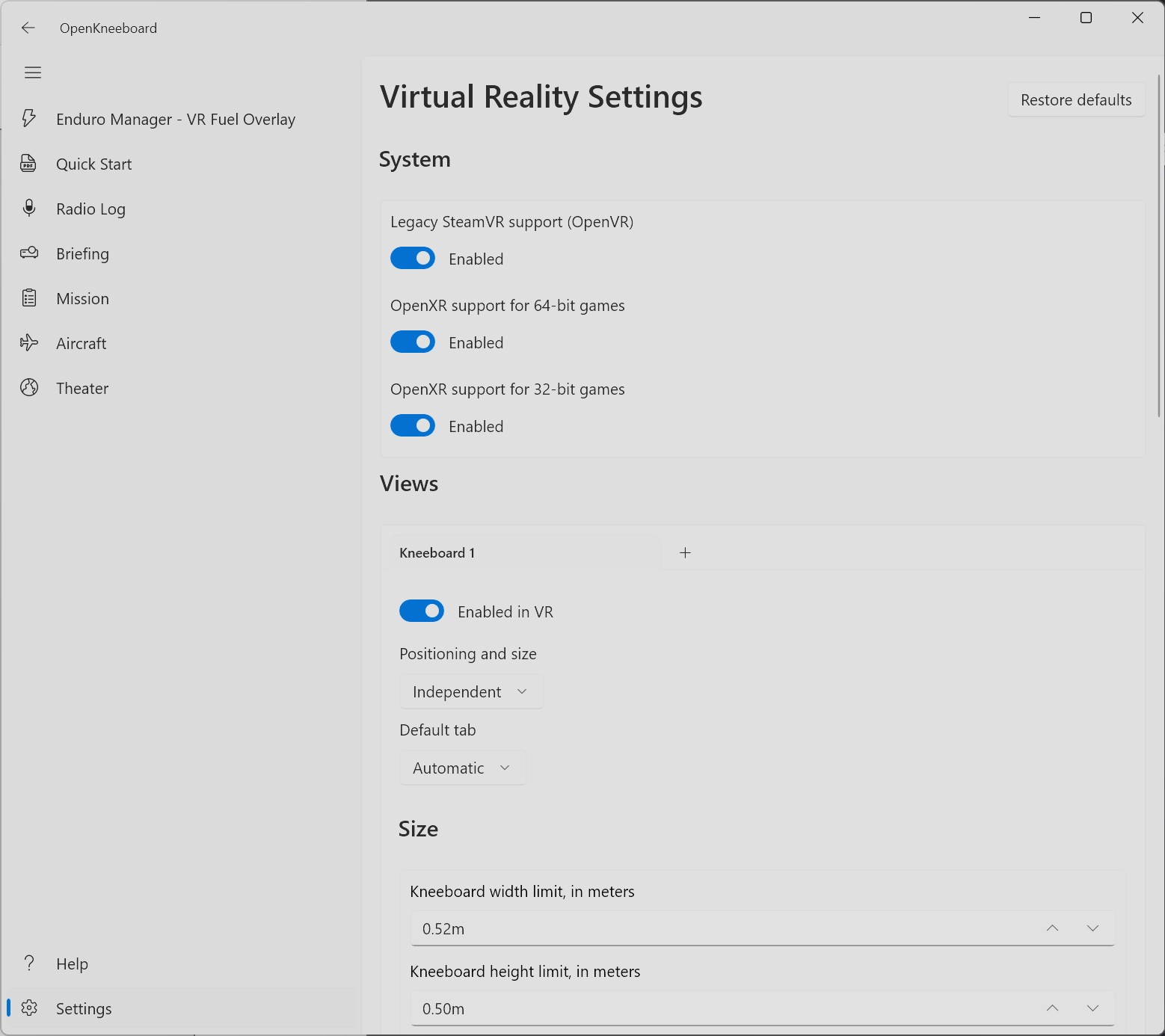Open the Default tab dropdown
The image size is (1165, 1036).
coord(463,768)
